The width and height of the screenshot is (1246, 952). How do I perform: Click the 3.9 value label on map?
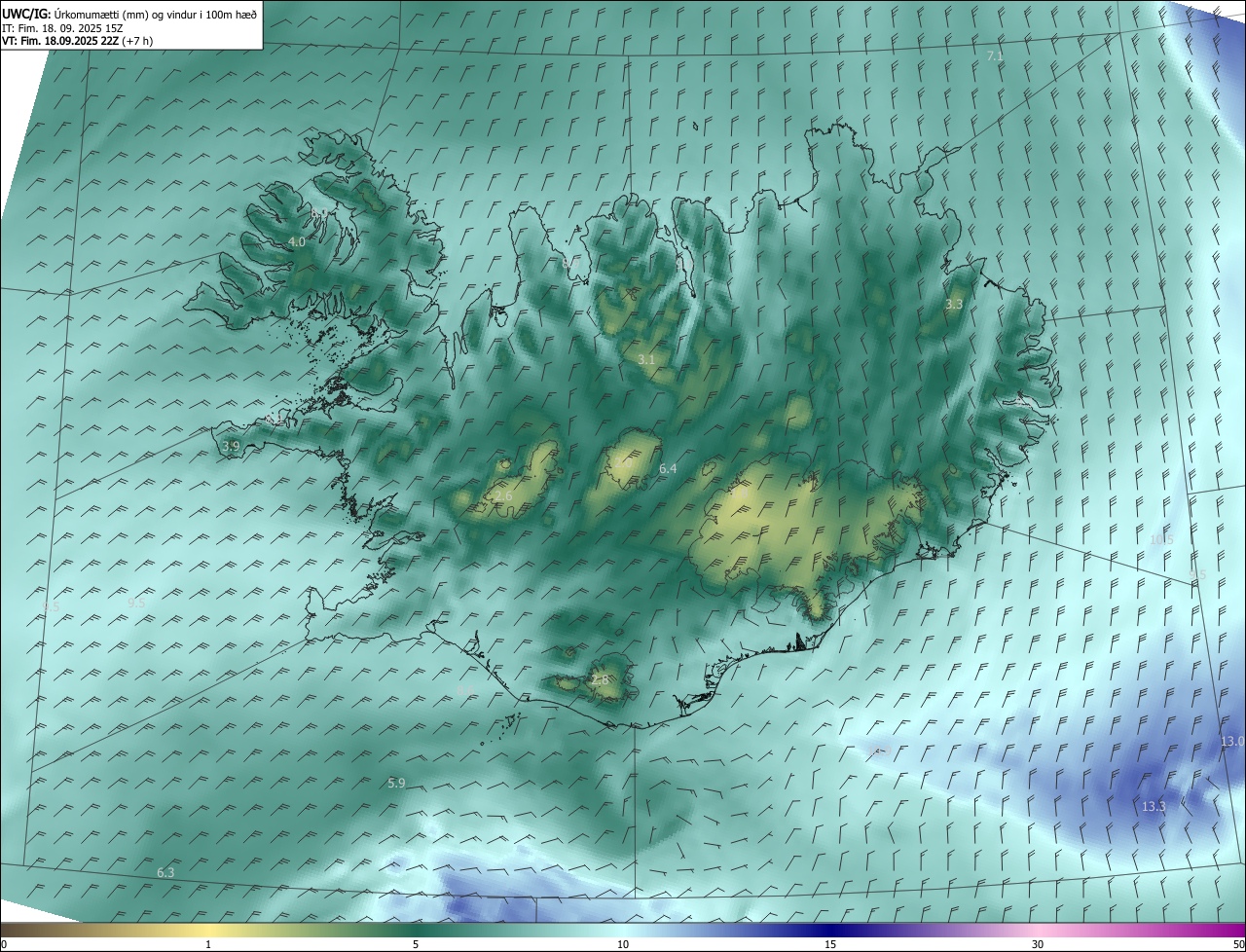pyautogui.click(x=231, y=446)
